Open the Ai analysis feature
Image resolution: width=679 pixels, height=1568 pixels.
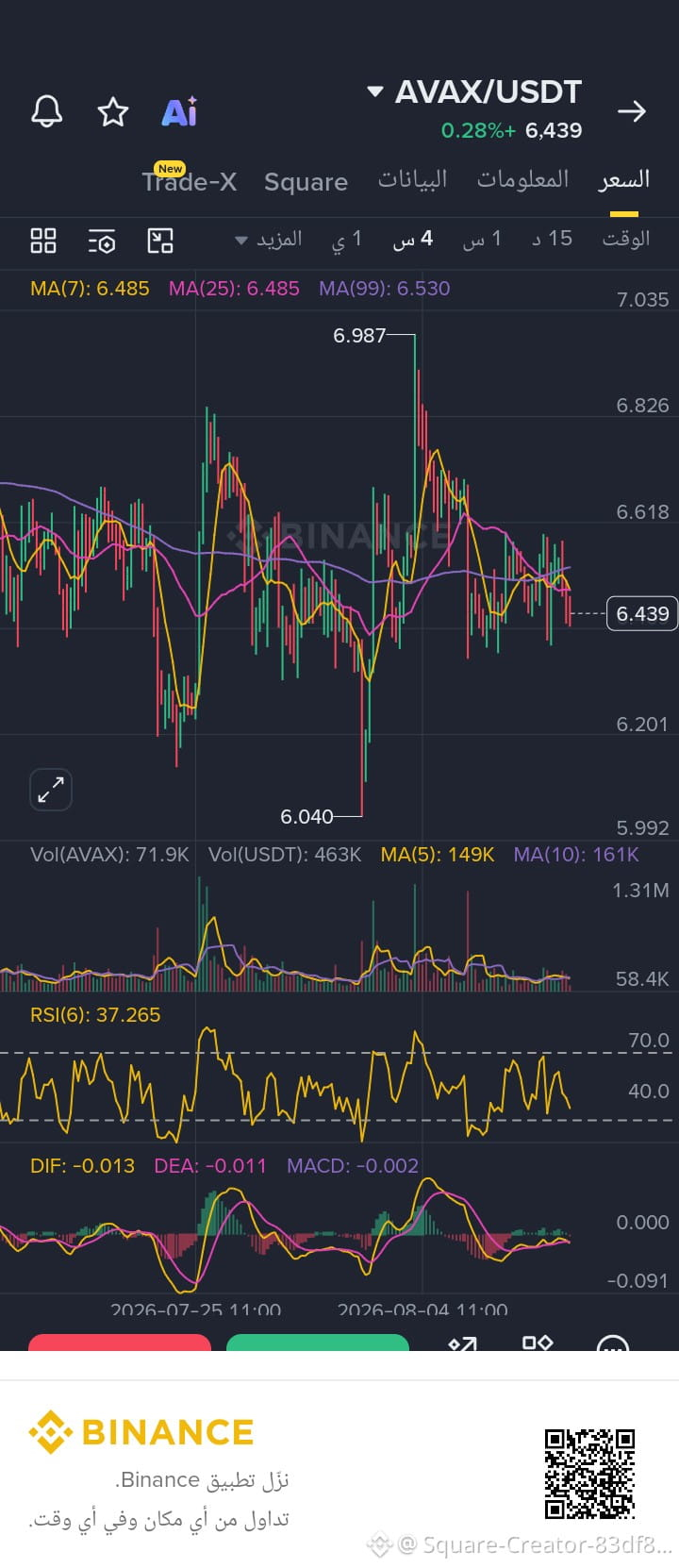179,111
